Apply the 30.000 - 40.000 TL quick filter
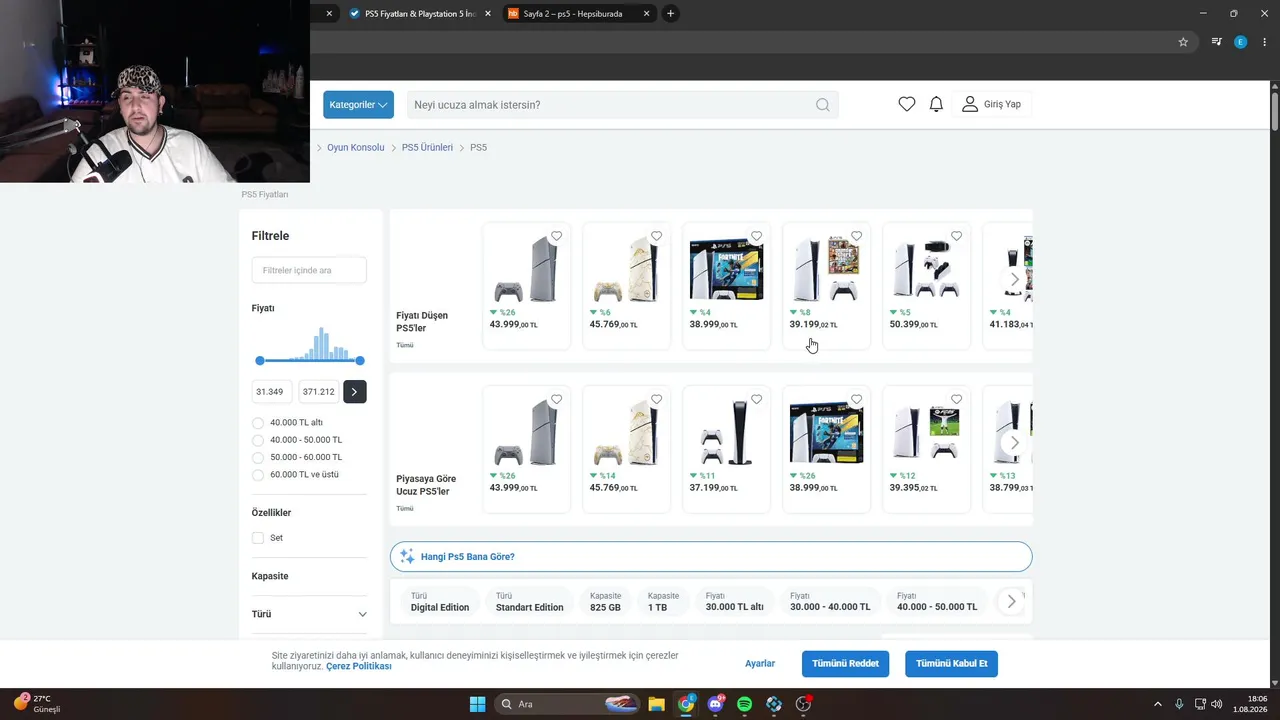 pyautogui.click(x=830, y=601)
